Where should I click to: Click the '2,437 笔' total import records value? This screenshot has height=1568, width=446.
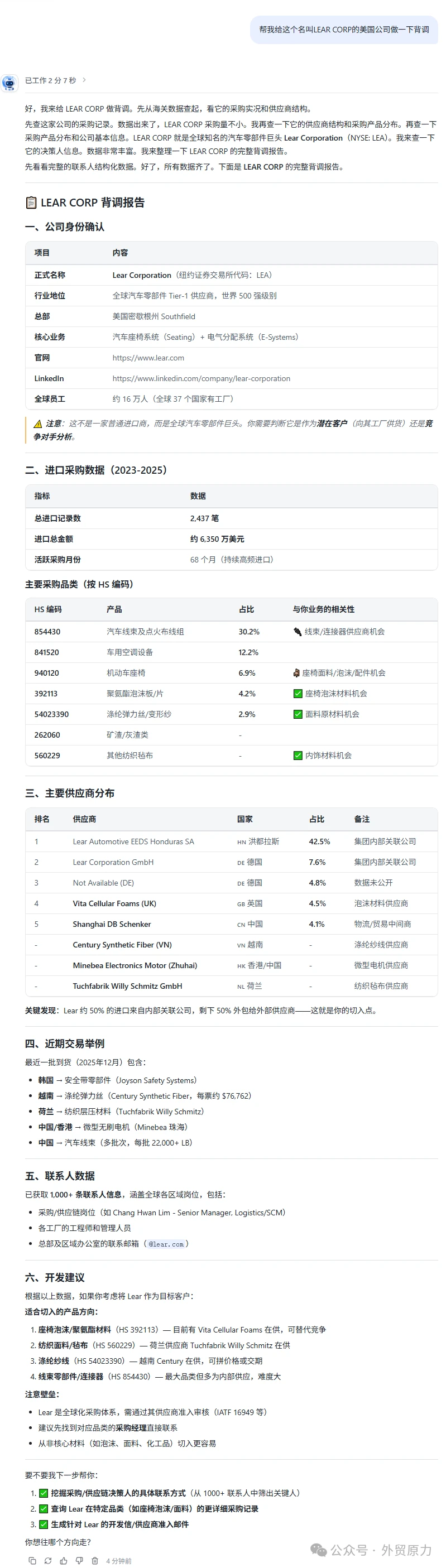[x=205, y=518]
